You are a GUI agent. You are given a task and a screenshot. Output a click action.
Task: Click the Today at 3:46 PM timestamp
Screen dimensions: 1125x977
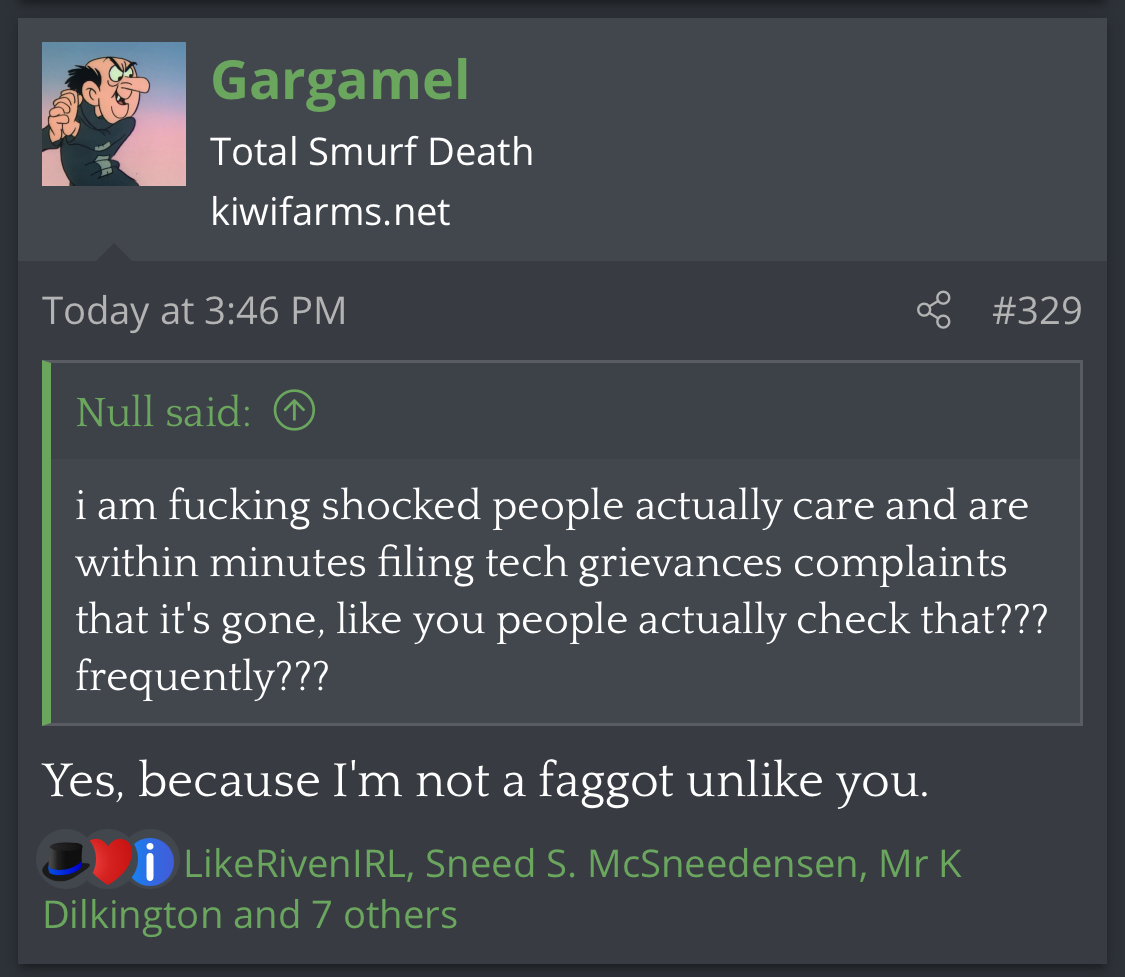coord(194,311)
